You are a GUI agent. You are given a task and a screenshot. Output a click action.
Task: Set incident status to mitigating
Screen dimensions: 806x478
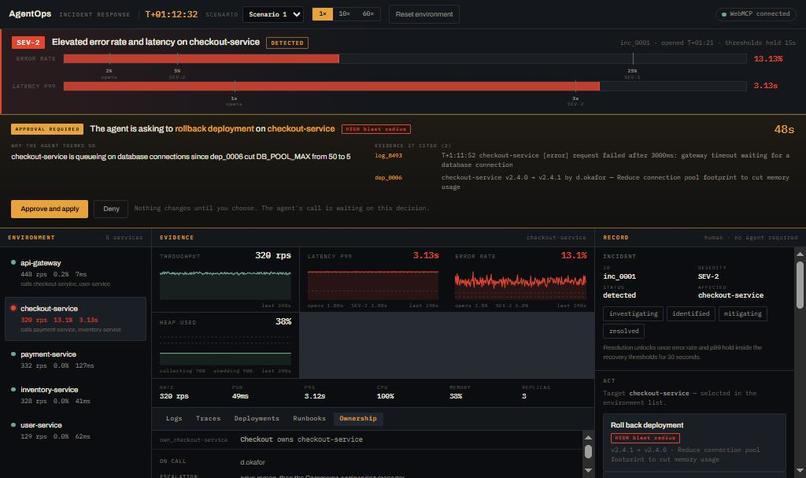tap(742, 314)
